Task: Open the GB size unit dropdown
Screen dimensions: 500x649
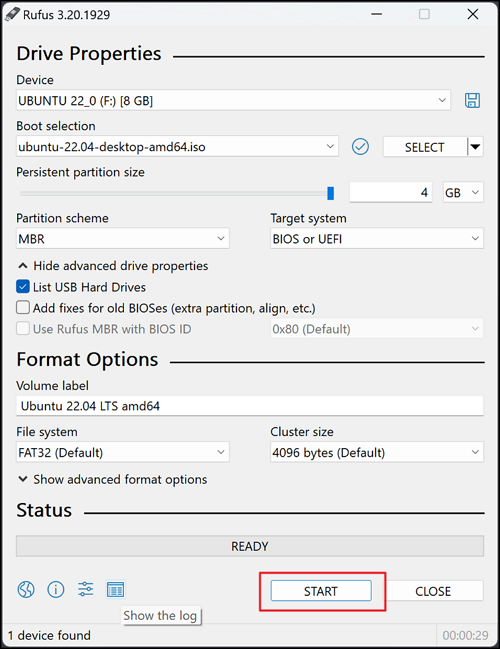Action: click(x=463, y=192)
